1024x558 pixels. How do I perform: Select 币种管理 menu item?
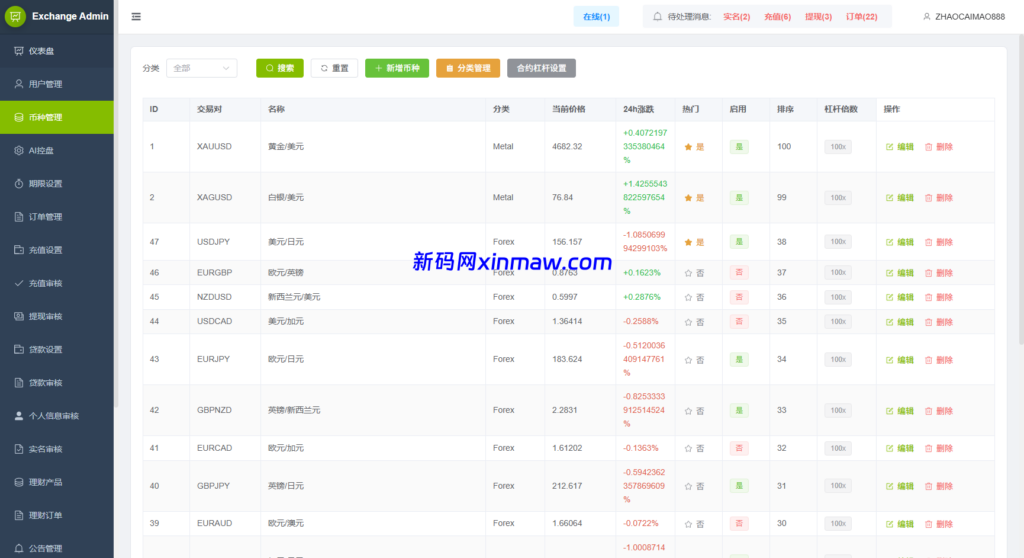point(57,117)
